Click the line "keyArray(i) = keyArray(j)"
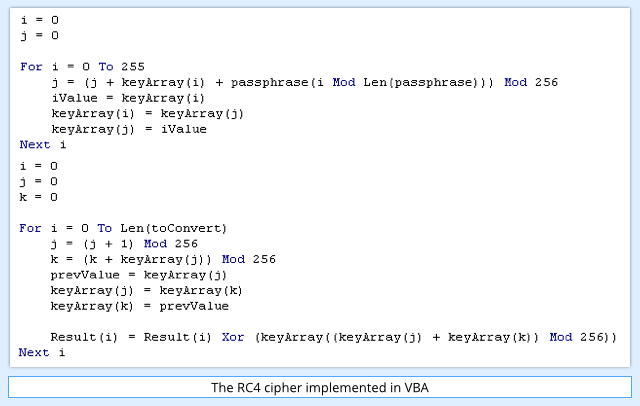 click(147, 113)
